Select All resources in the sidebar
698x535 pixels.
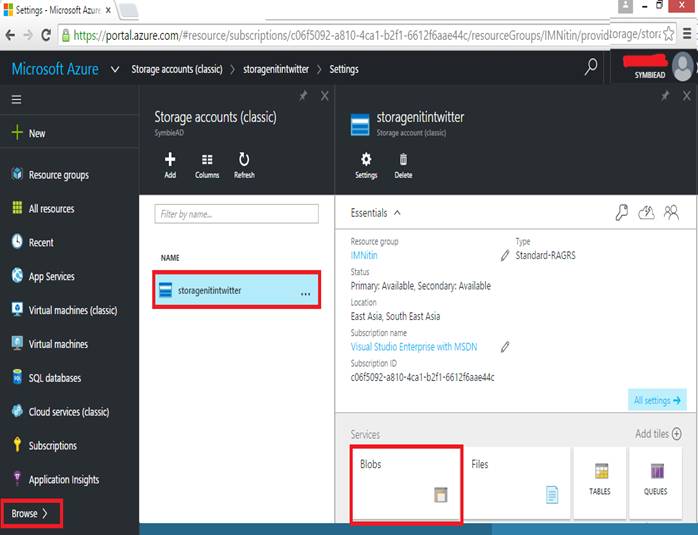click(51, 209)
